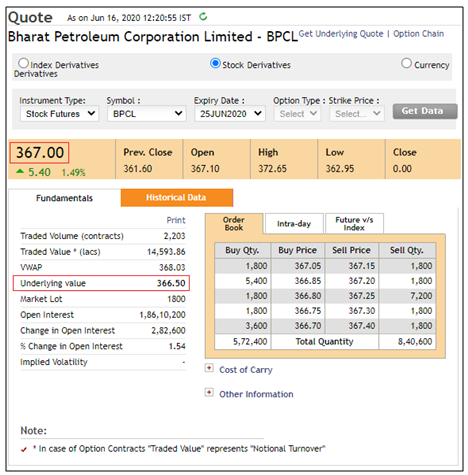
Task: Click the Underlying value 366.50
Action: point(171,283)
